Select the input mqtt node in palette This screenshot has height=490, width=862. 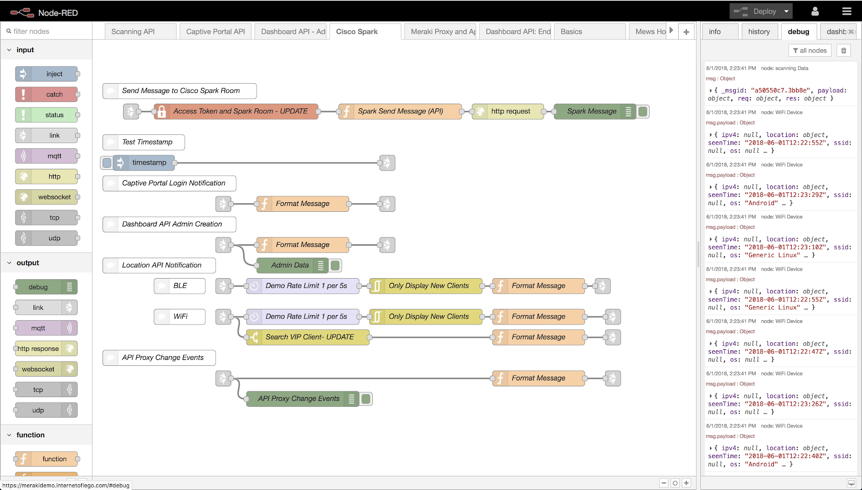(46, 156)
